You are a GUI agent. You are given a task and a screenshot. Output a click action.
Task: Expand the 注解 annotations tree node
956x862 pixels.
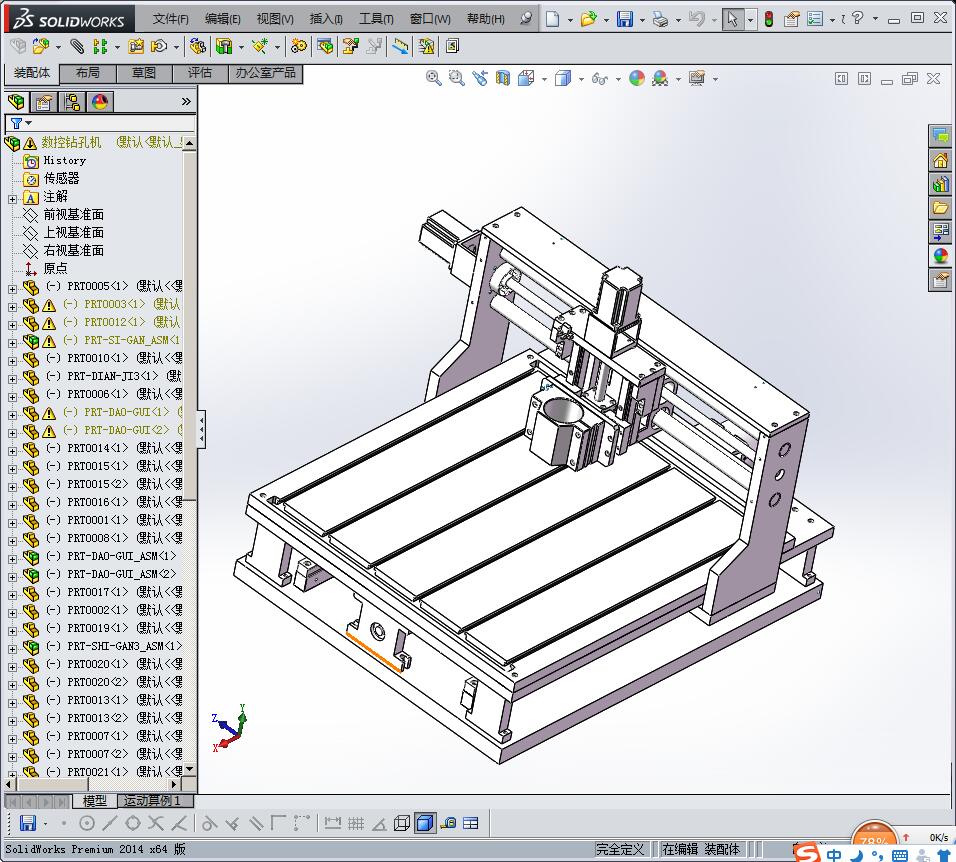12,197
